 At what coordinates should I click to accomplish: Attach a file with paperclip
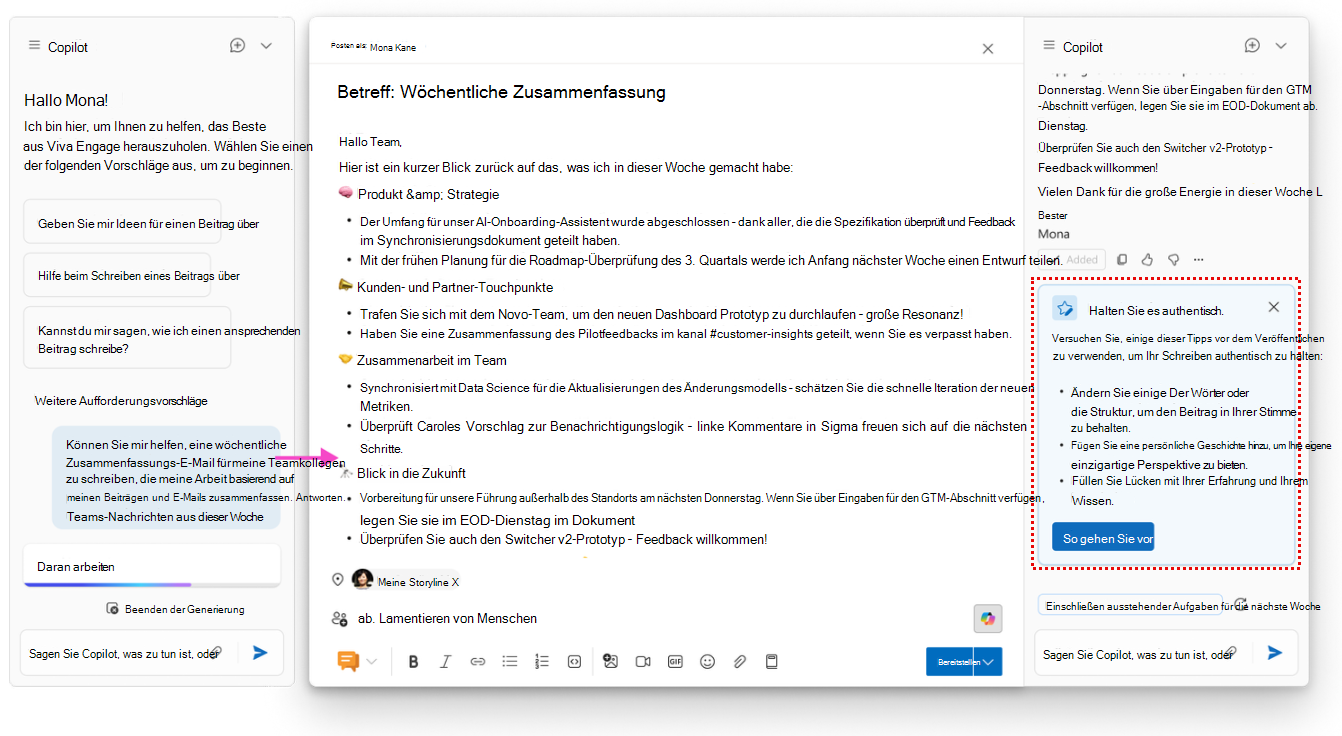(739, 661)
